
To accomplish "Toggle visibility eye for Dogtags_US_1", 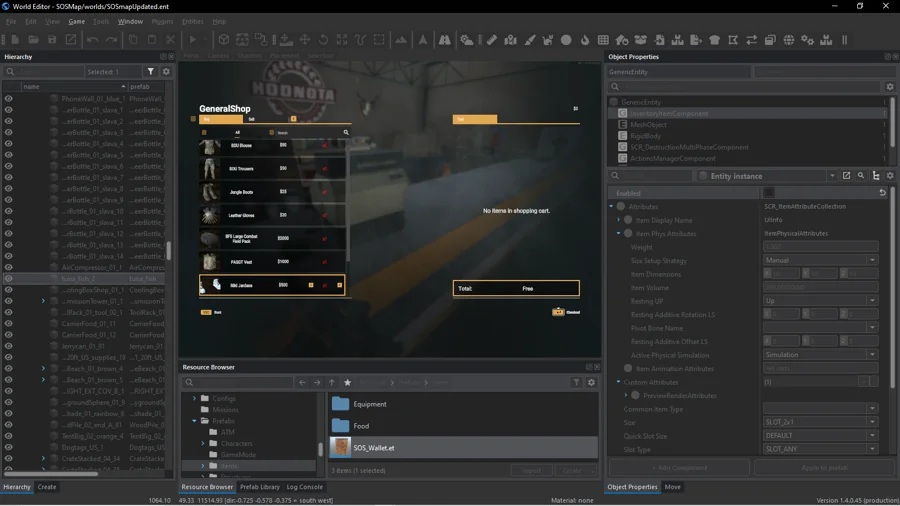I will click(9, 447).
